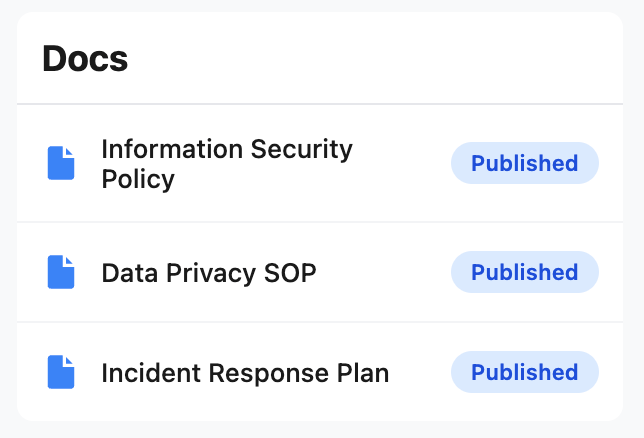The image size is (644, 438).
Task: Click the word "Policy" in first document title
Action: click(x=138, y=180)
